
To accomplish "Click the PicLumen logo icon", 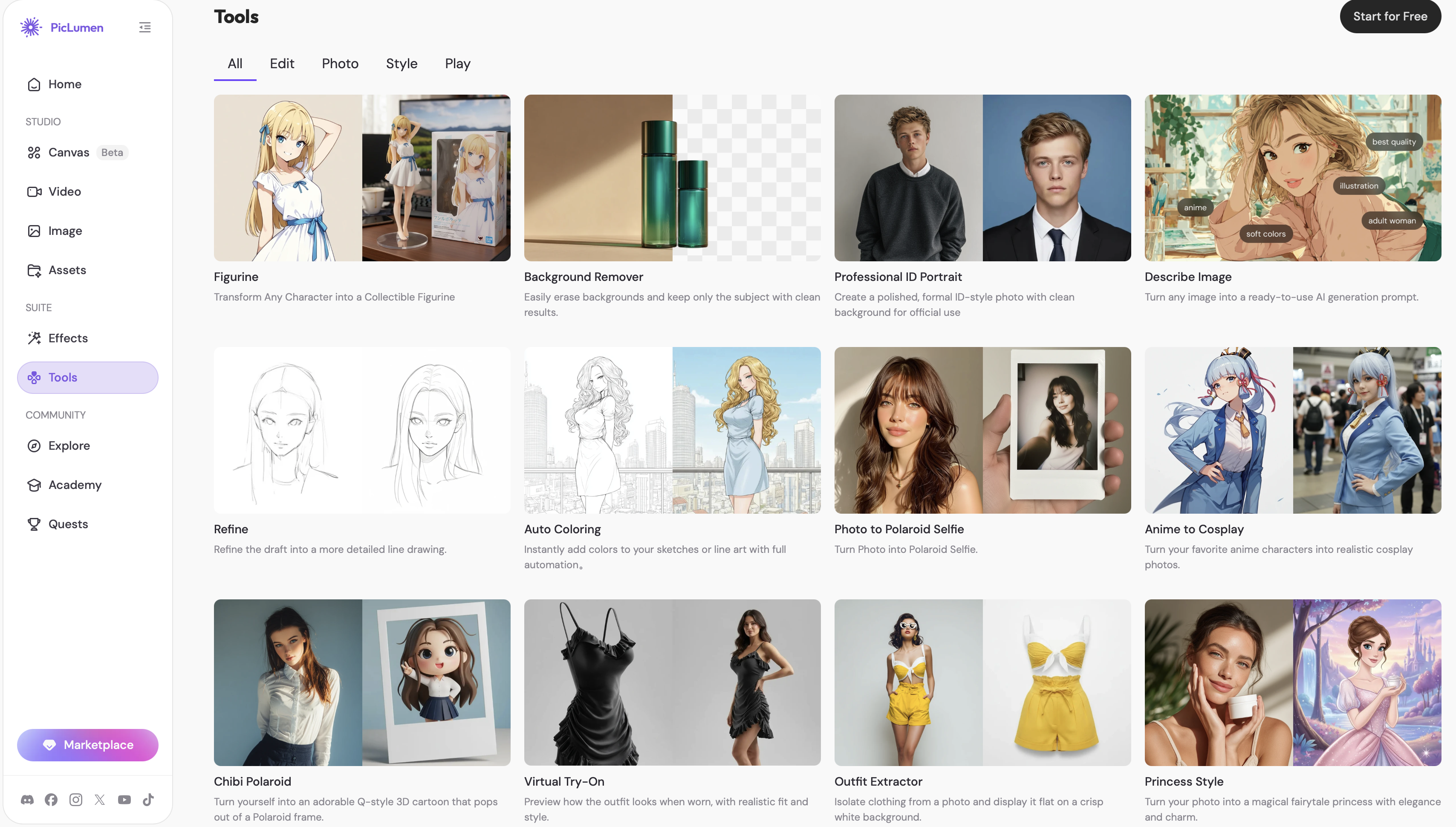I will tap(31, 27).
